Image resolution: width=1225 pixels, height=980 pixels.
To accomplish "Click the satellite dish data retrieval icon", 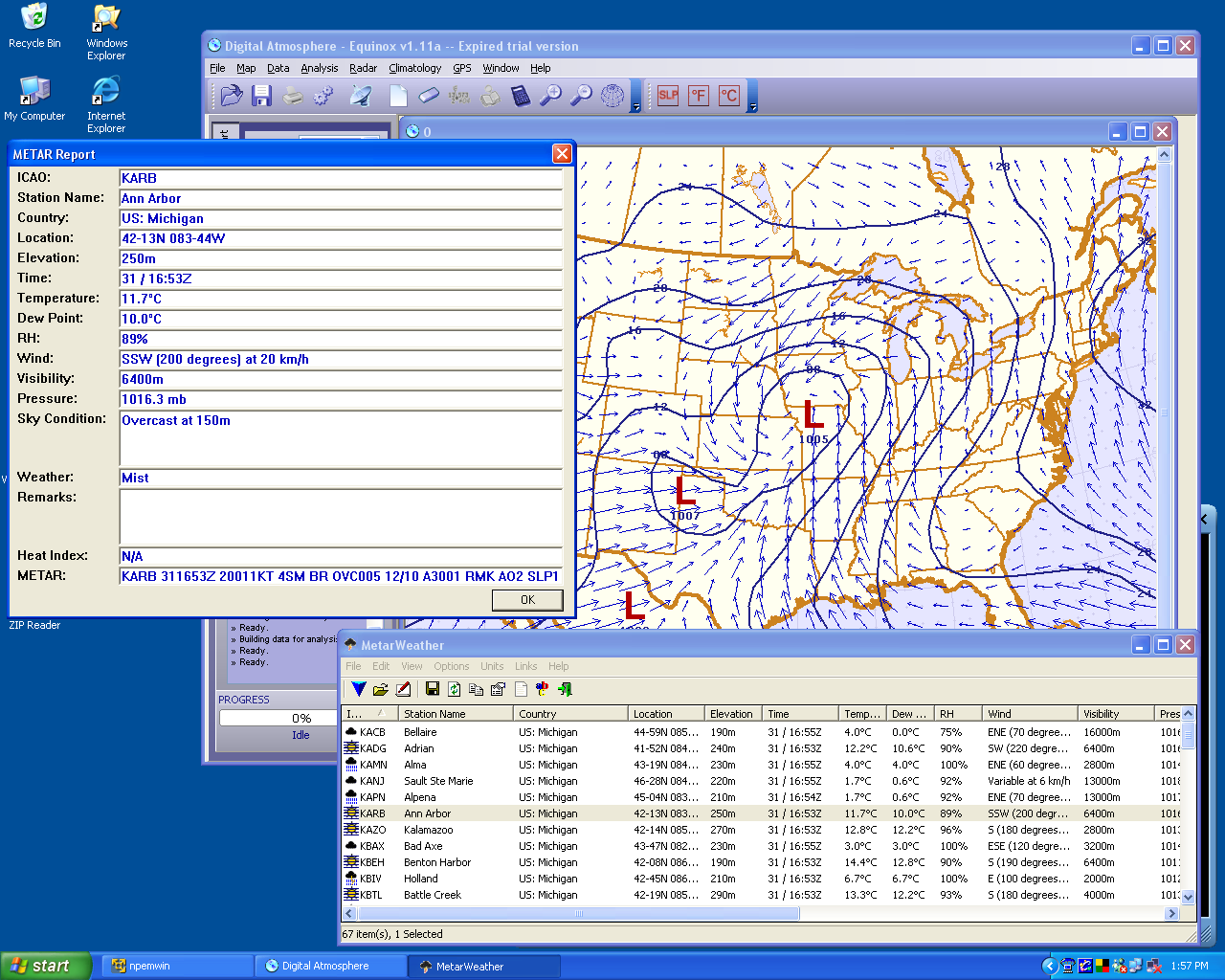I will pos(361,96).
